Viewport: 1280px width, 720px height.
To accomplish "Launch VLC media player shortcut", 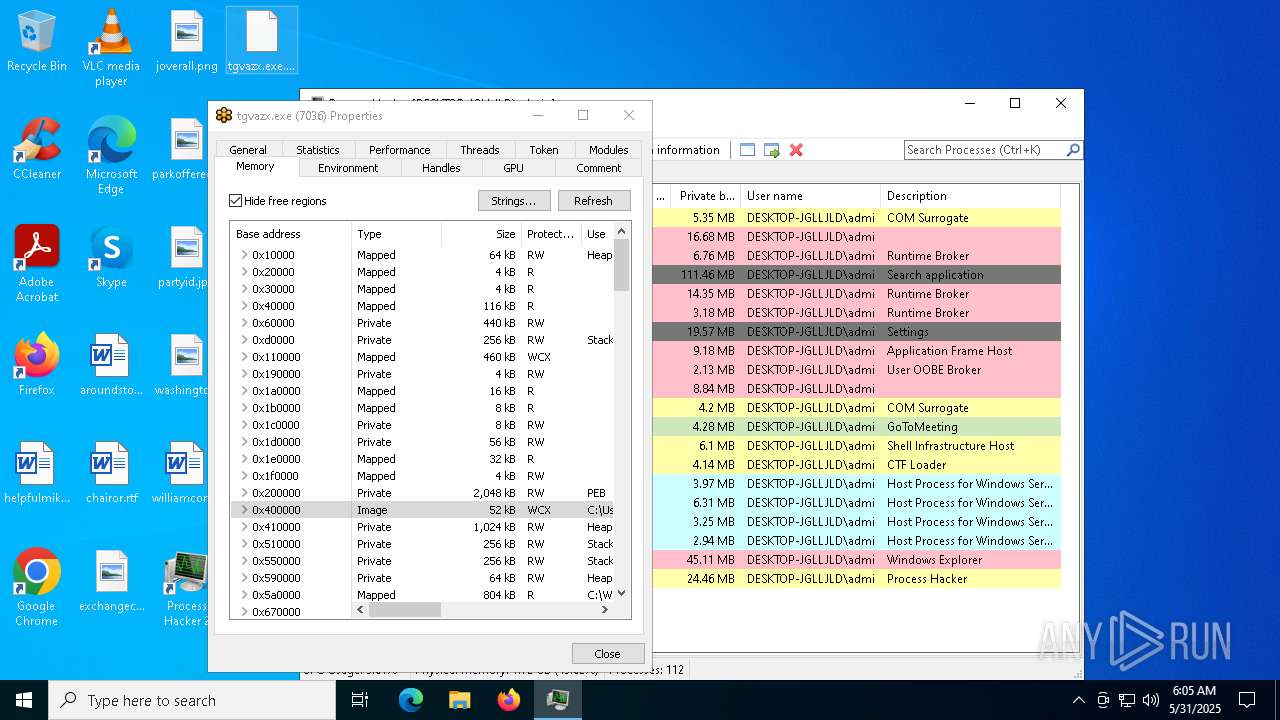I will pyautogui.click(x=111, y=47).
